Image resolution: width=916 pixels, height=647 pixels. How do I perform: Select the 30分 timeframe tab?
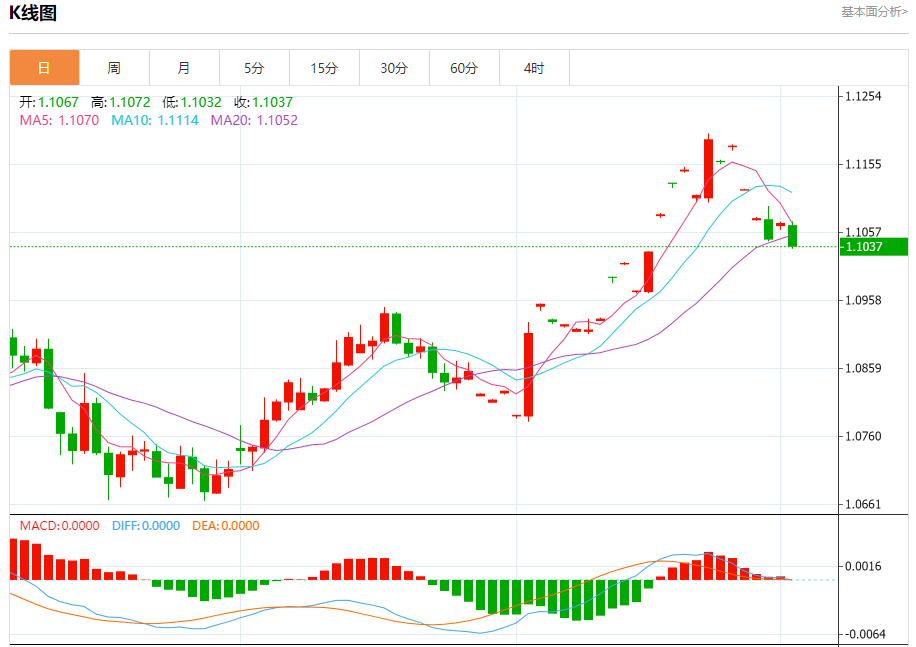click(394, 68)
